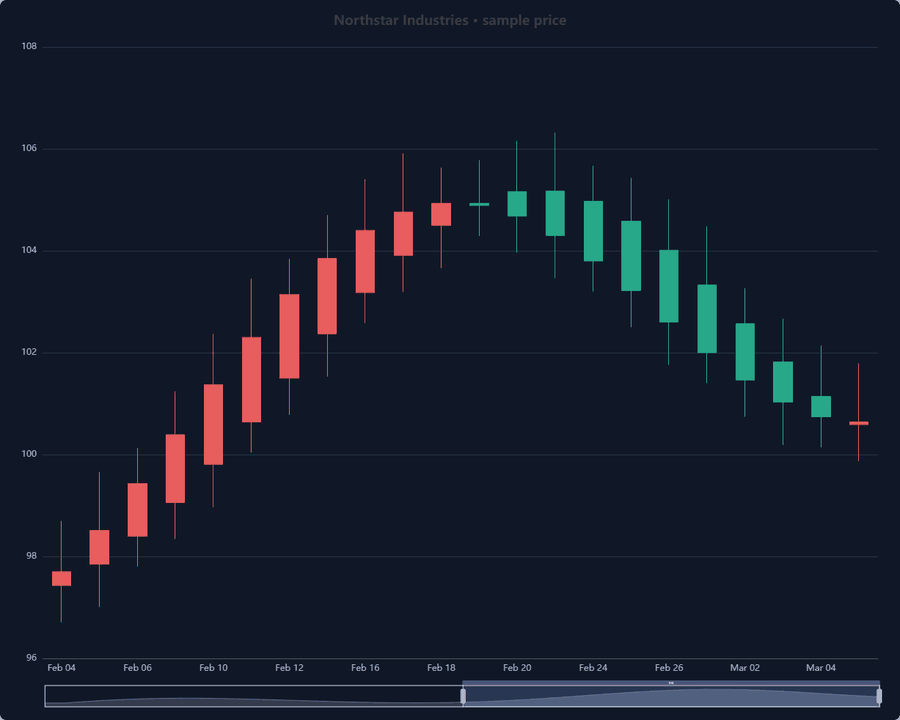900x720 pixels.
Task: Click the 108 y-axis label
Action: click(x=29, y=47)
